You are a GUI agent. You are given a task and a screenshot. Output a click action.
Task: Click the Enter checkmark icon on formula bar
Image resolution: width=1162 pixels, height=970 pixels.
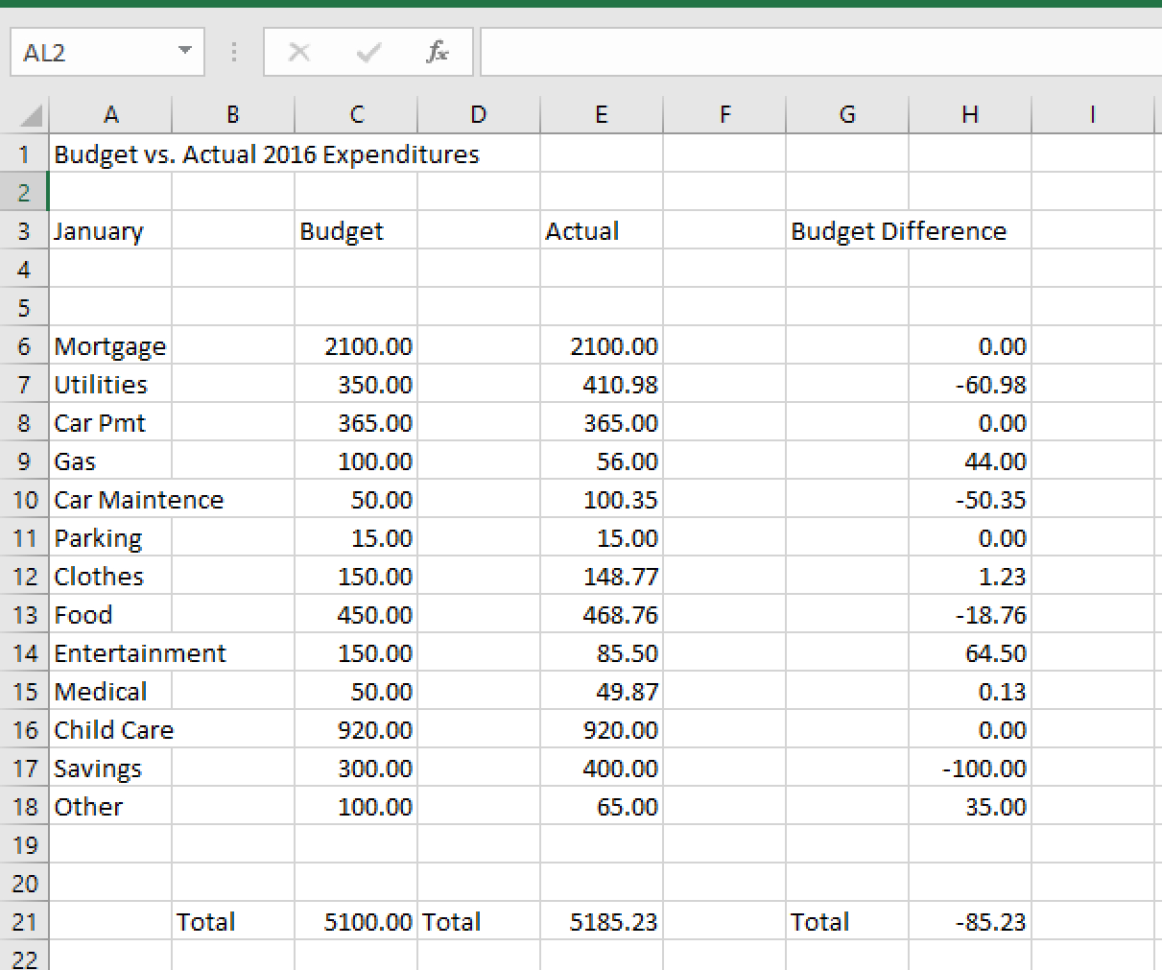[x=368, y=52]
